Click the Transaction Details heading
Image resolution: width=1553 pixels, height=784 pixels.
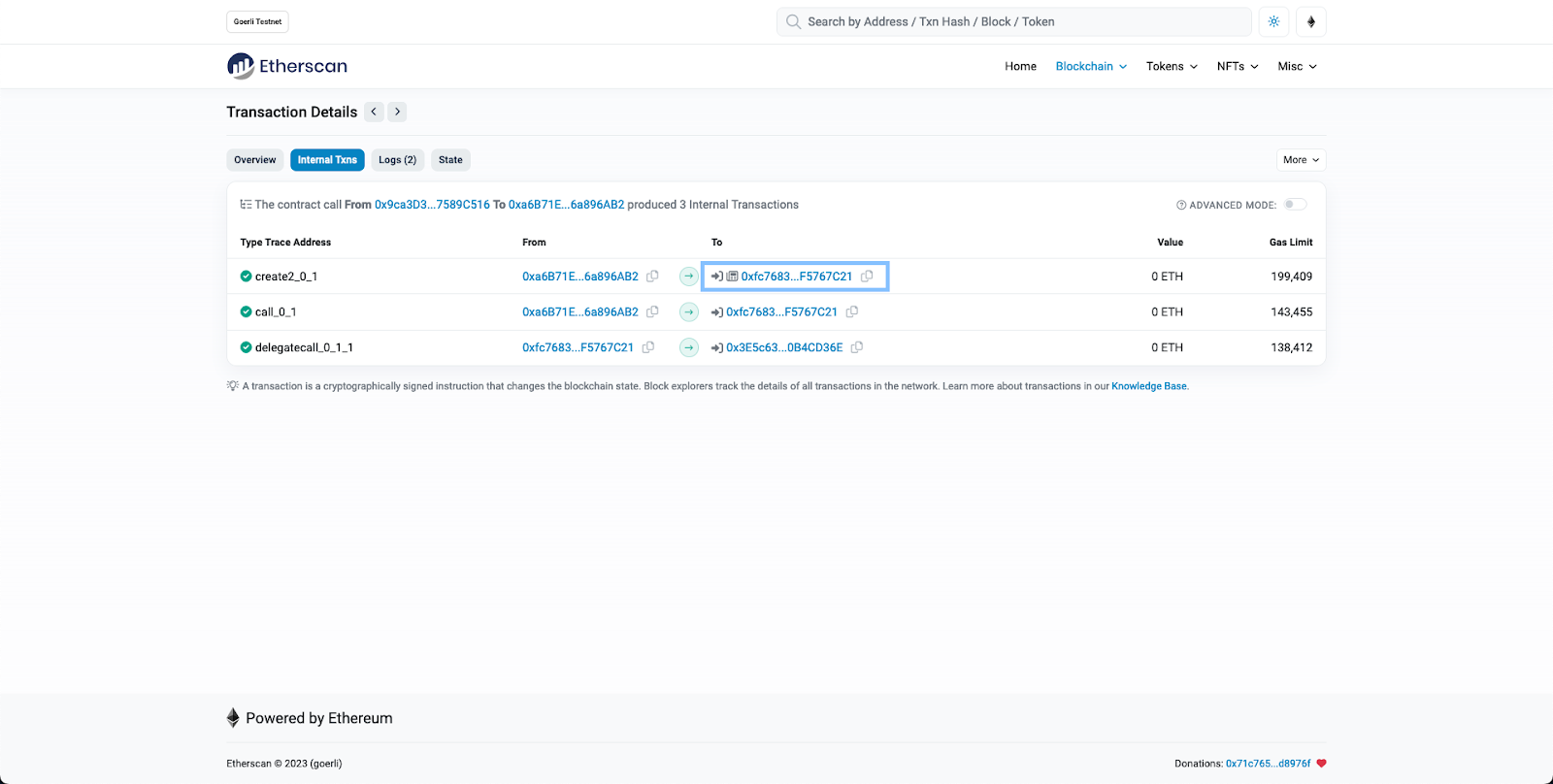coord(292,112)
